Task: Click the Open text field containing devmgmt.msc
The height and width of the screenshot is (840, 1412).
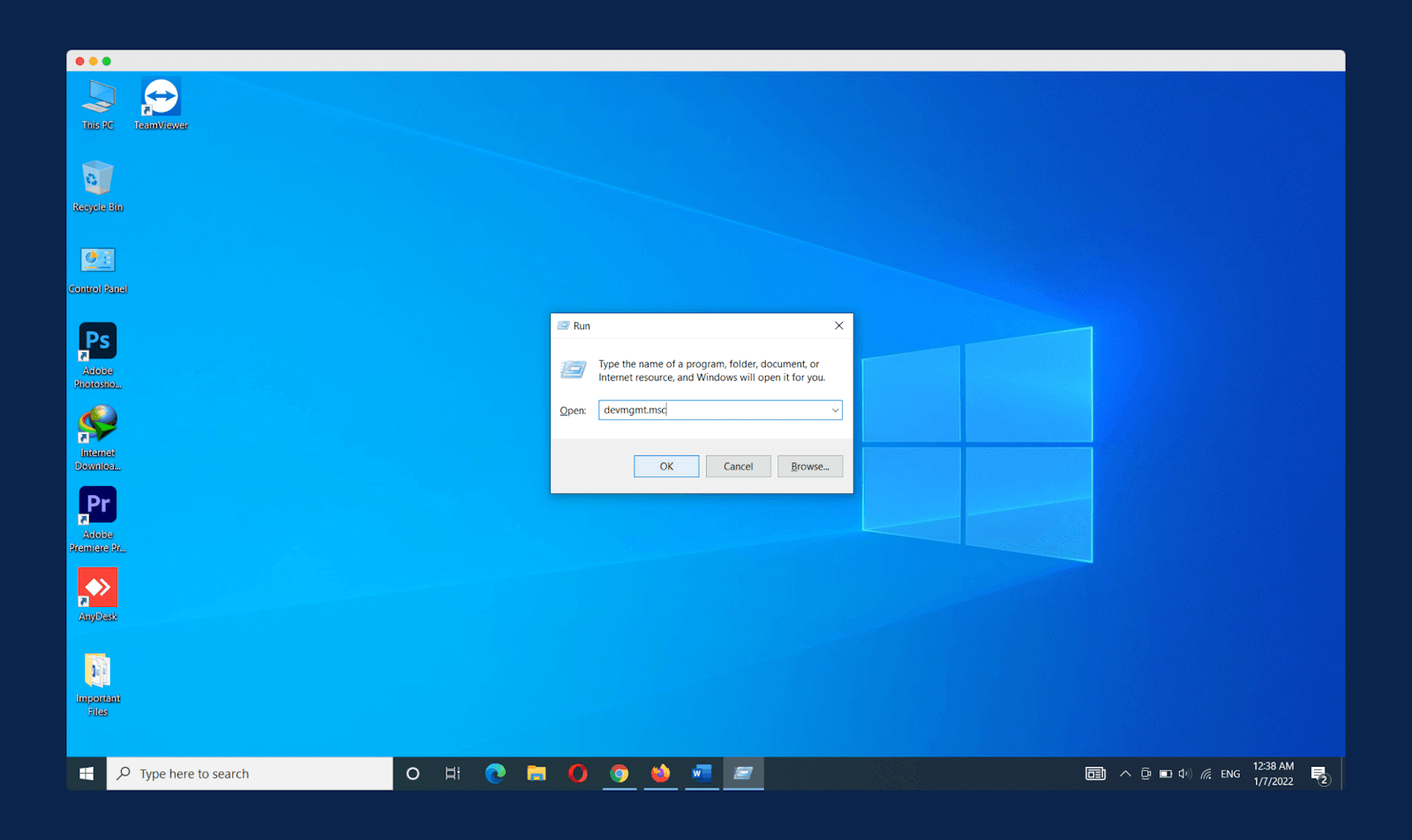Action: click(x=711, y=410)
